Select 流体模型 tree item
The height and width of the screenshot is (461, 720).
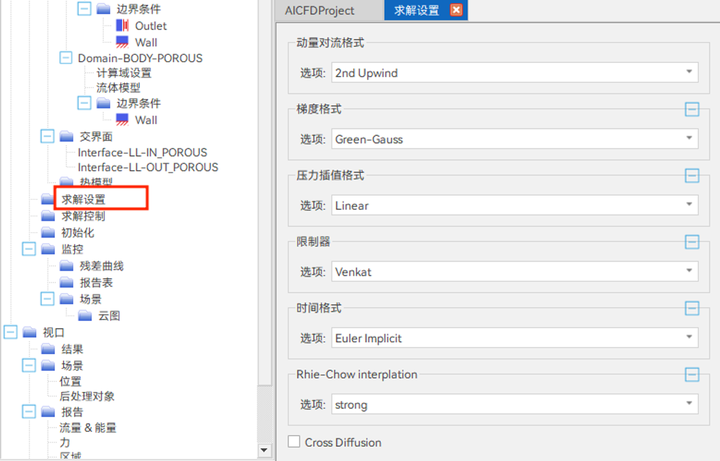pyautogui.click(x=118, y=88)
